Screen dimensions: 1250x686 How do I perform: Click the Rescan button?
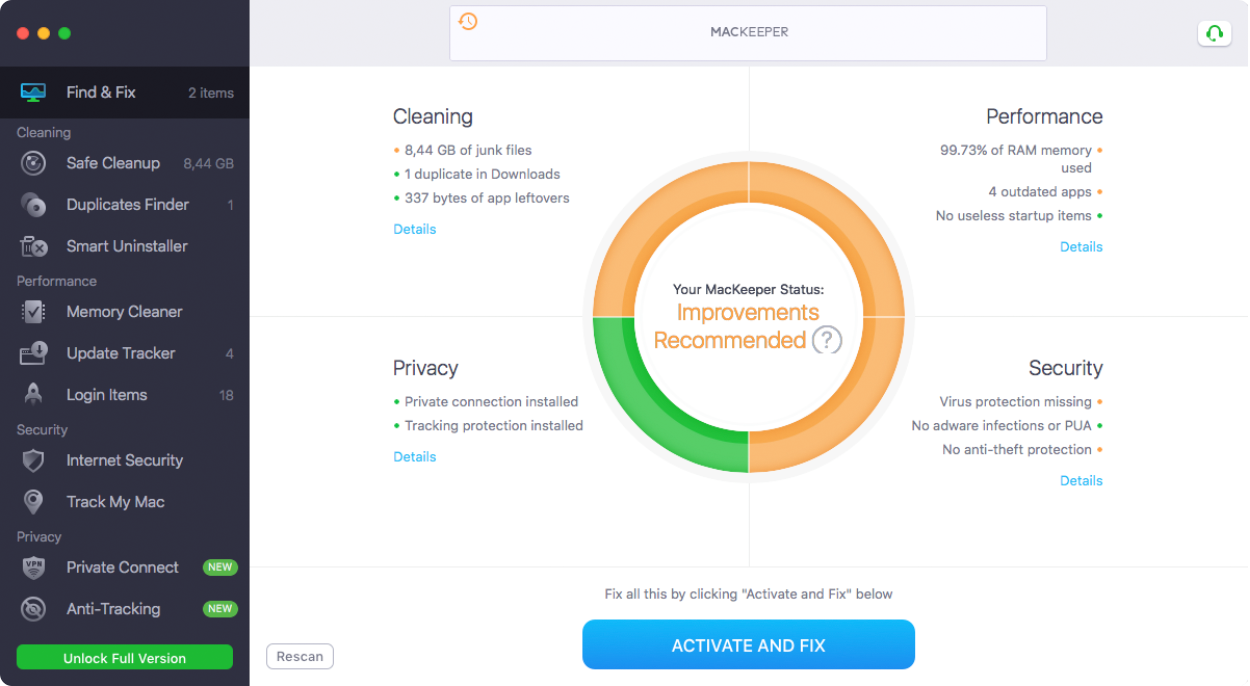tap(300, 657)
